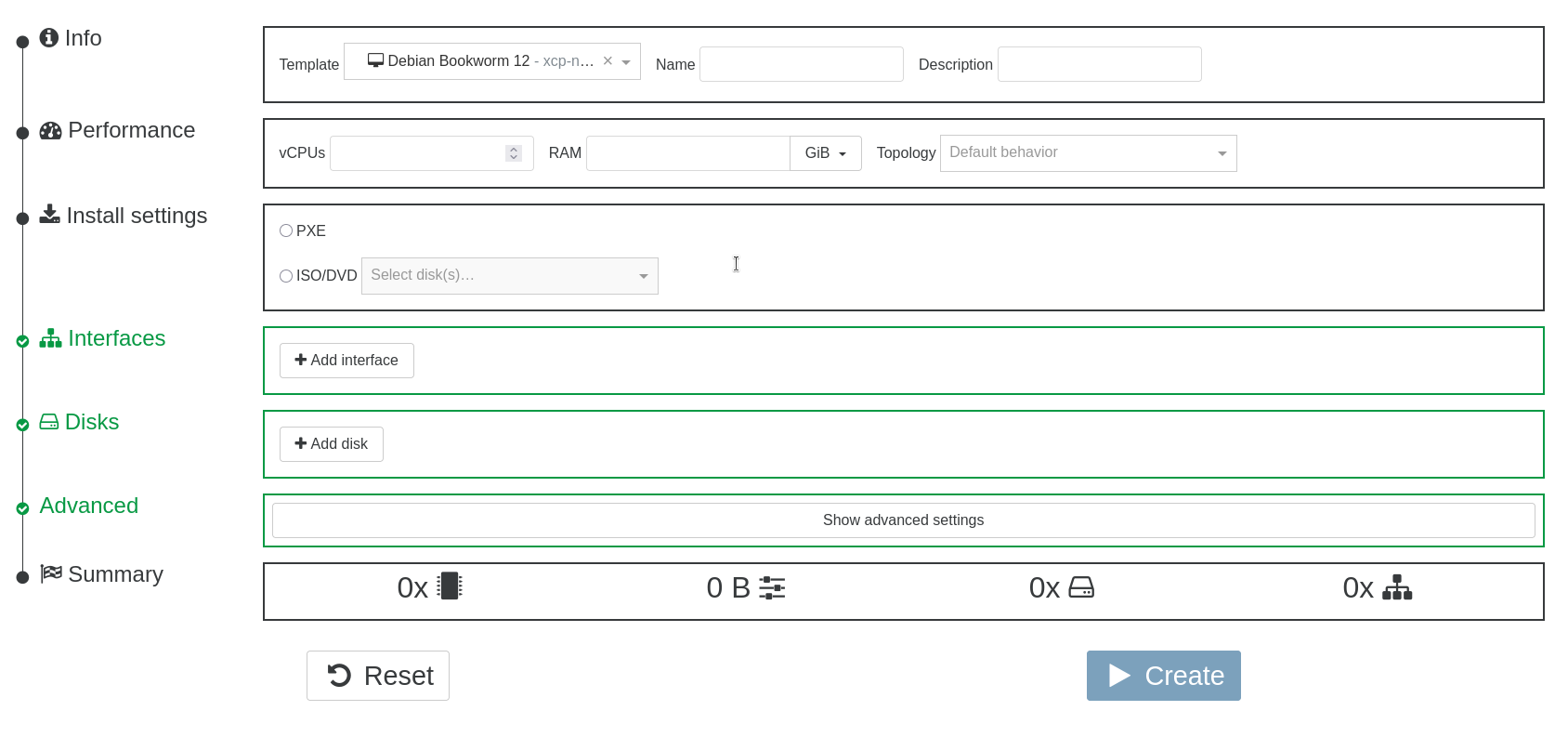Screen dimensions: 1568x737
Task: Click the Performance dashboard icon
Action: pos(51,131)
